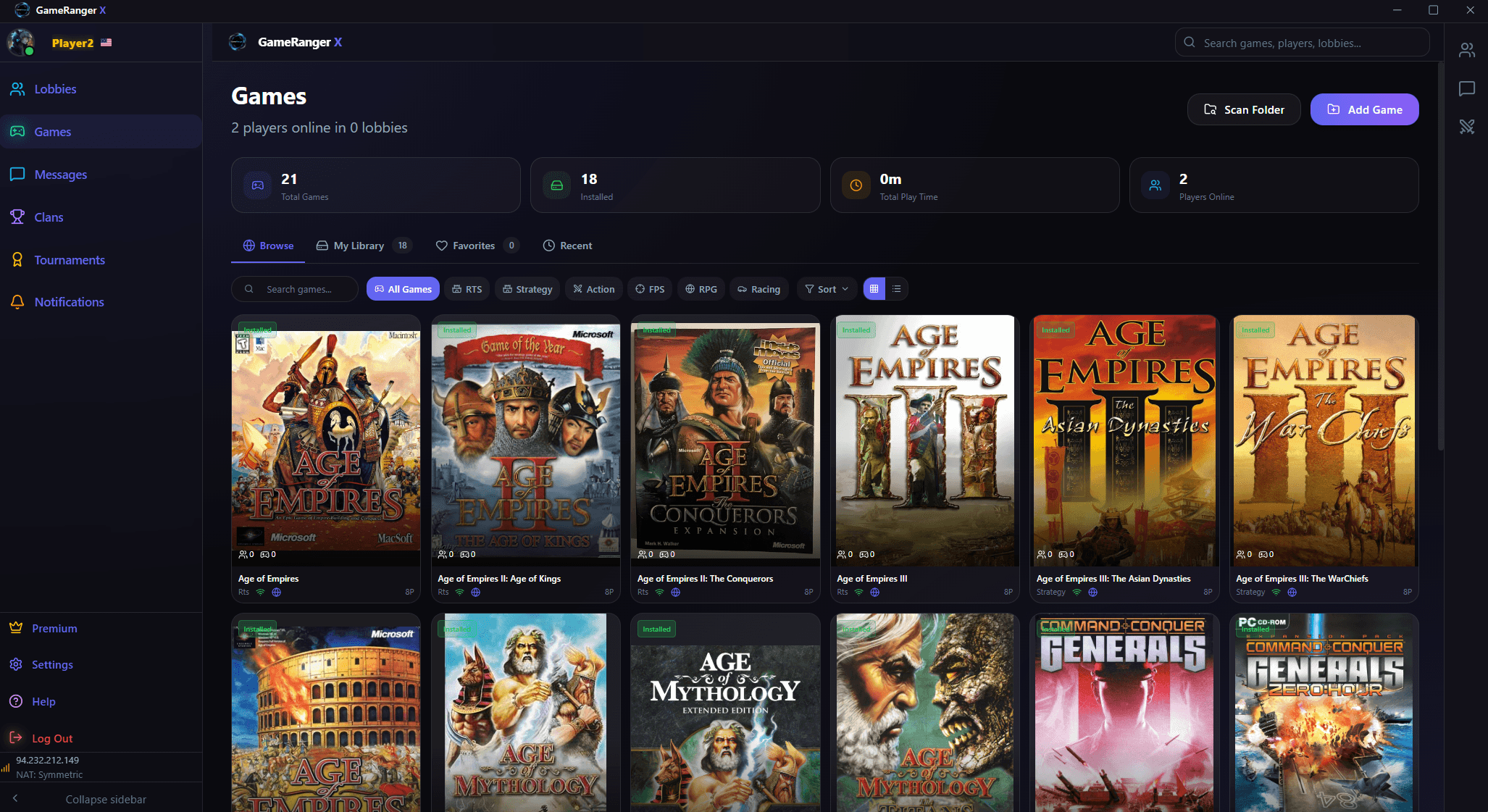Click the globe icon under Age of Empires III
The width and height of the screenshot is (1488, 812).
click(x=874, y=593)
